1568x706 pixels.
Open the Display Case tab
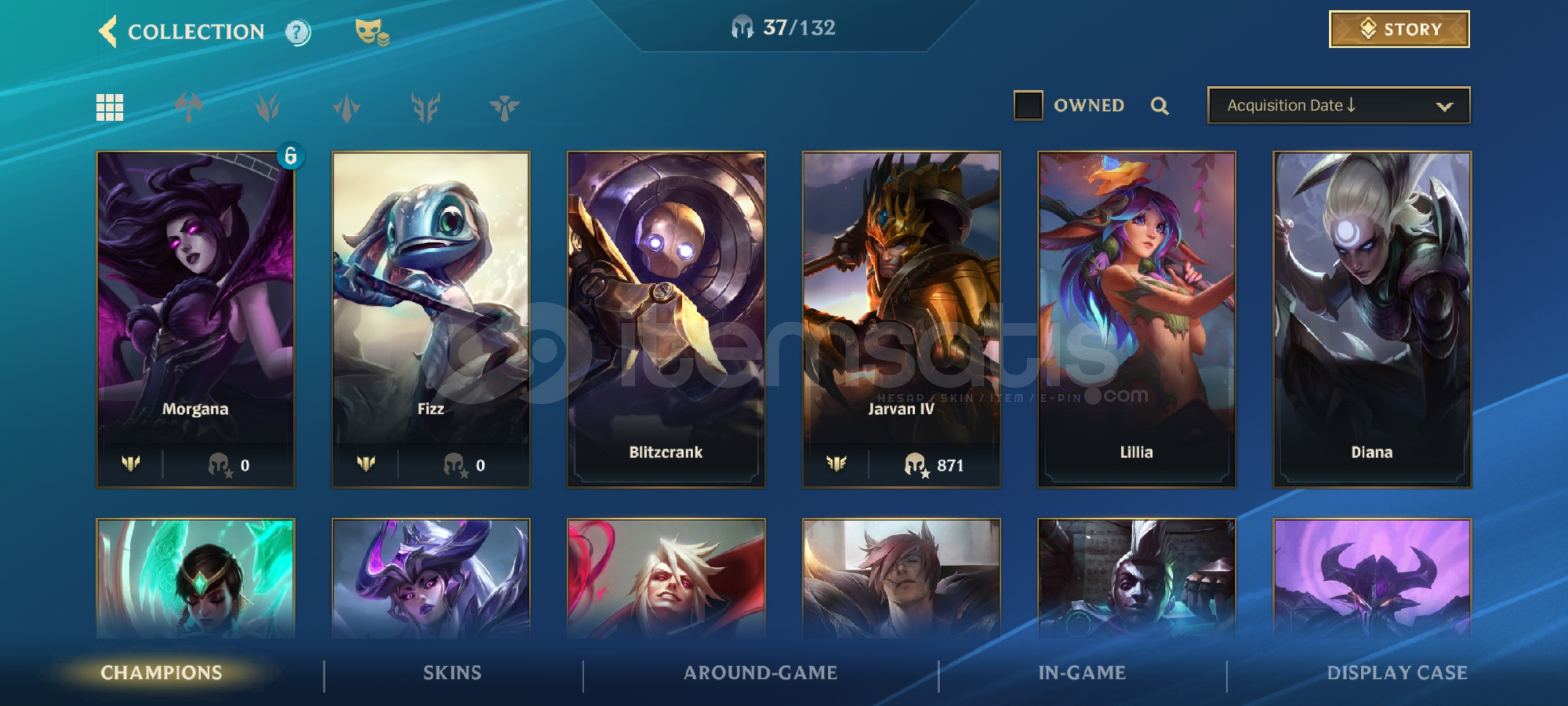pos(1397,673)
